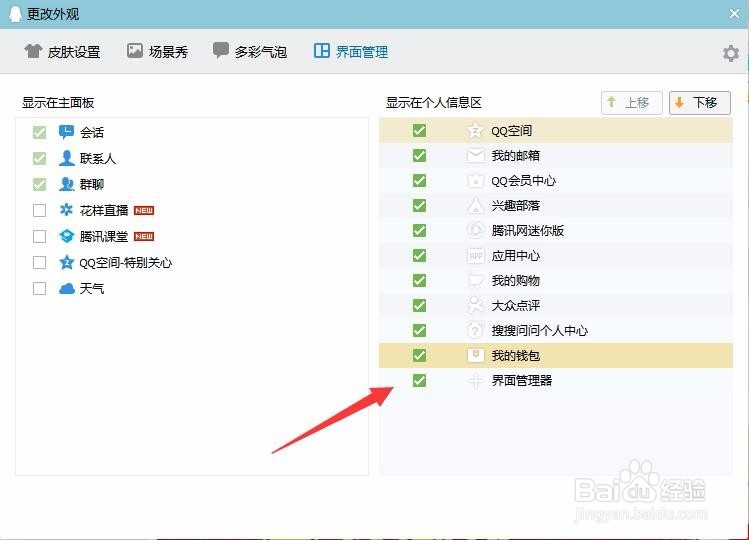The image size is (749, 540).
Task: Click the QQ penguin logo in title bar
Action: point(16,14)
